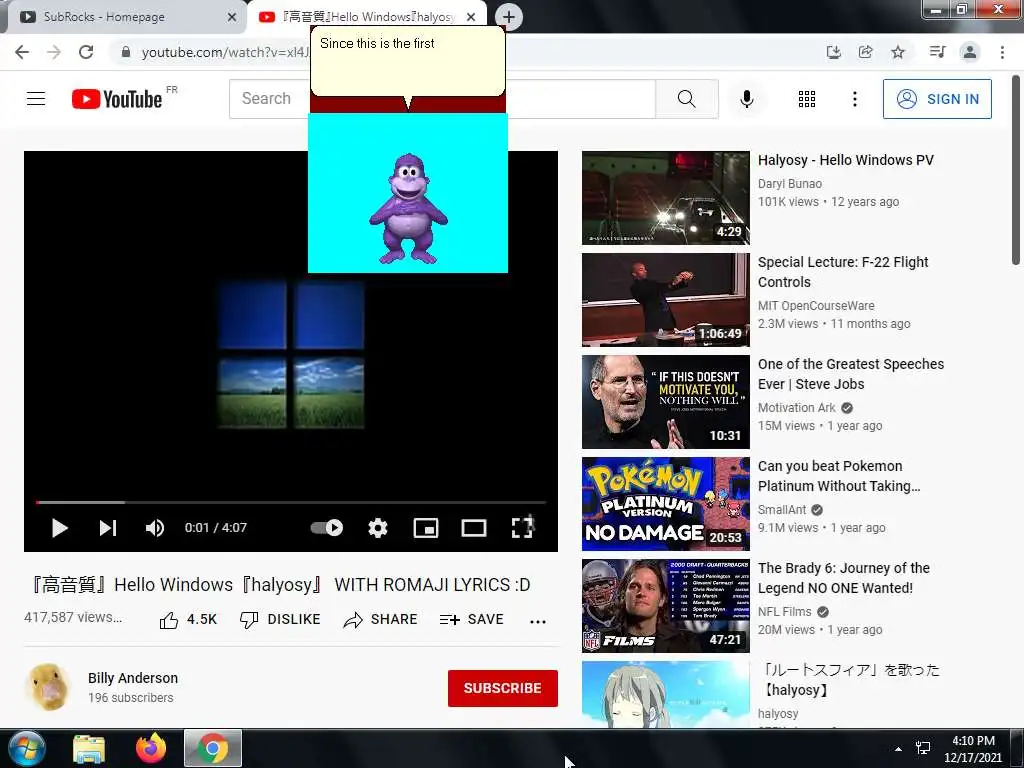The height and width of the screenshot is (768, 1024).
Task: Open Chrome three-dot menu
Action: [1002, 52]
